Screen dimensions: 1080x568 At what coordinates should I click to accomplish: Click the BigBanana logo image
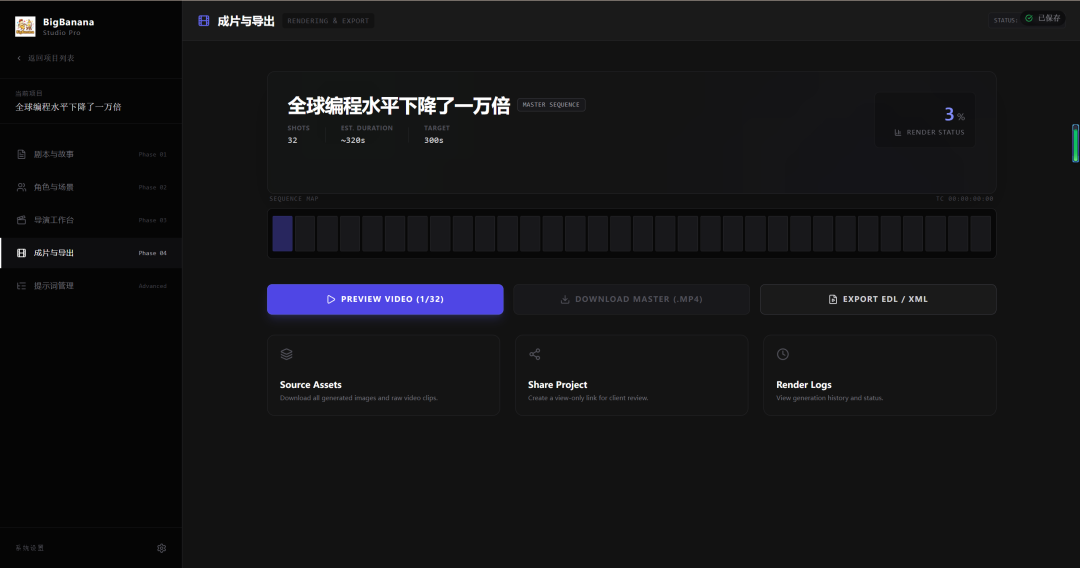pos(25,26)
